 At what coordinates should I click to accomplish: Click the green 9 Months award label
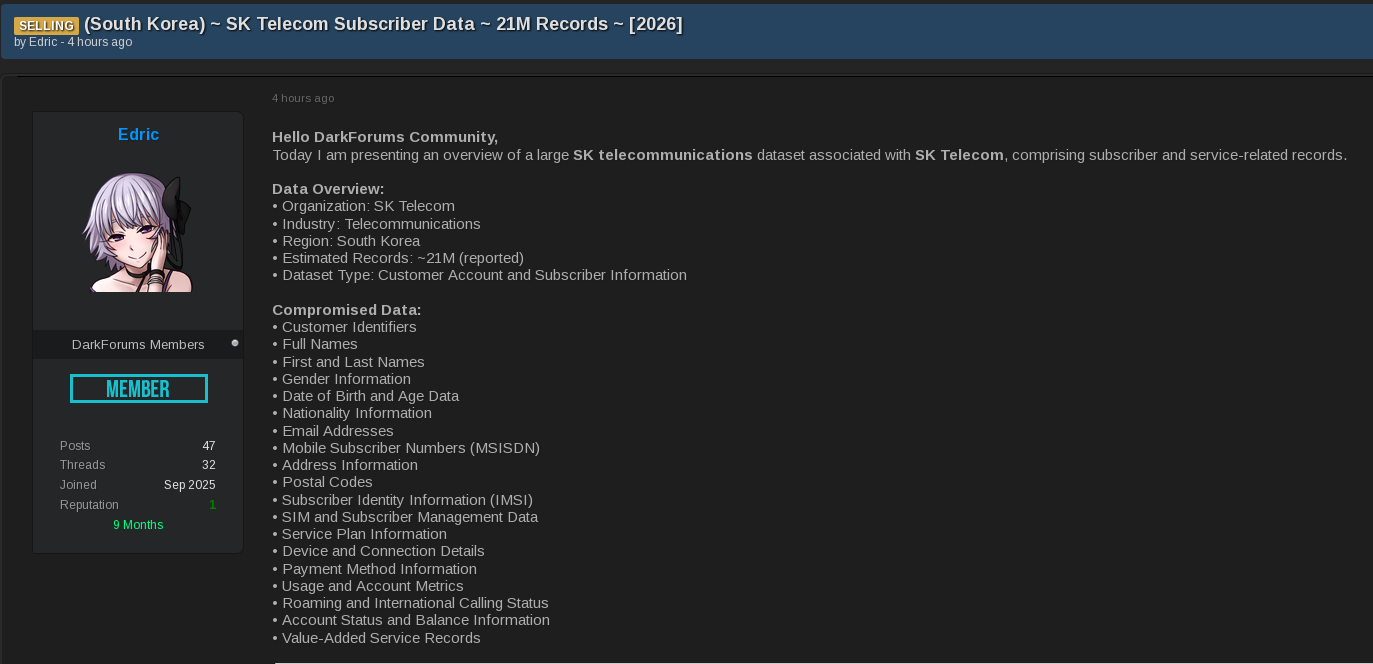[138, 525]
